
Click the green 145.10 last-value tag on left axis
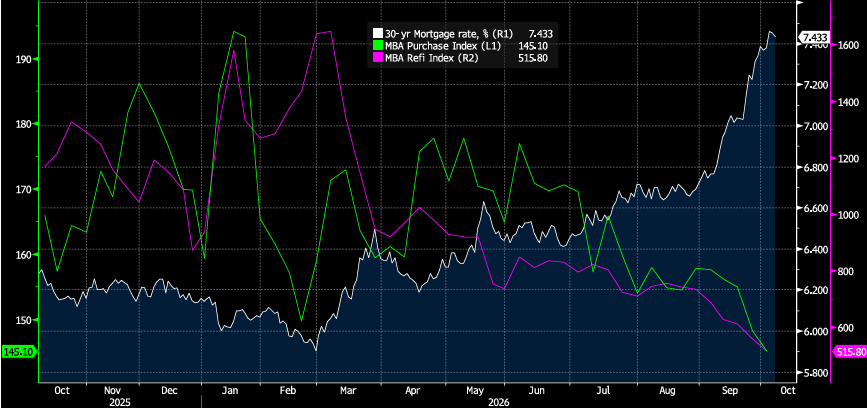click(x=19, y=352)
